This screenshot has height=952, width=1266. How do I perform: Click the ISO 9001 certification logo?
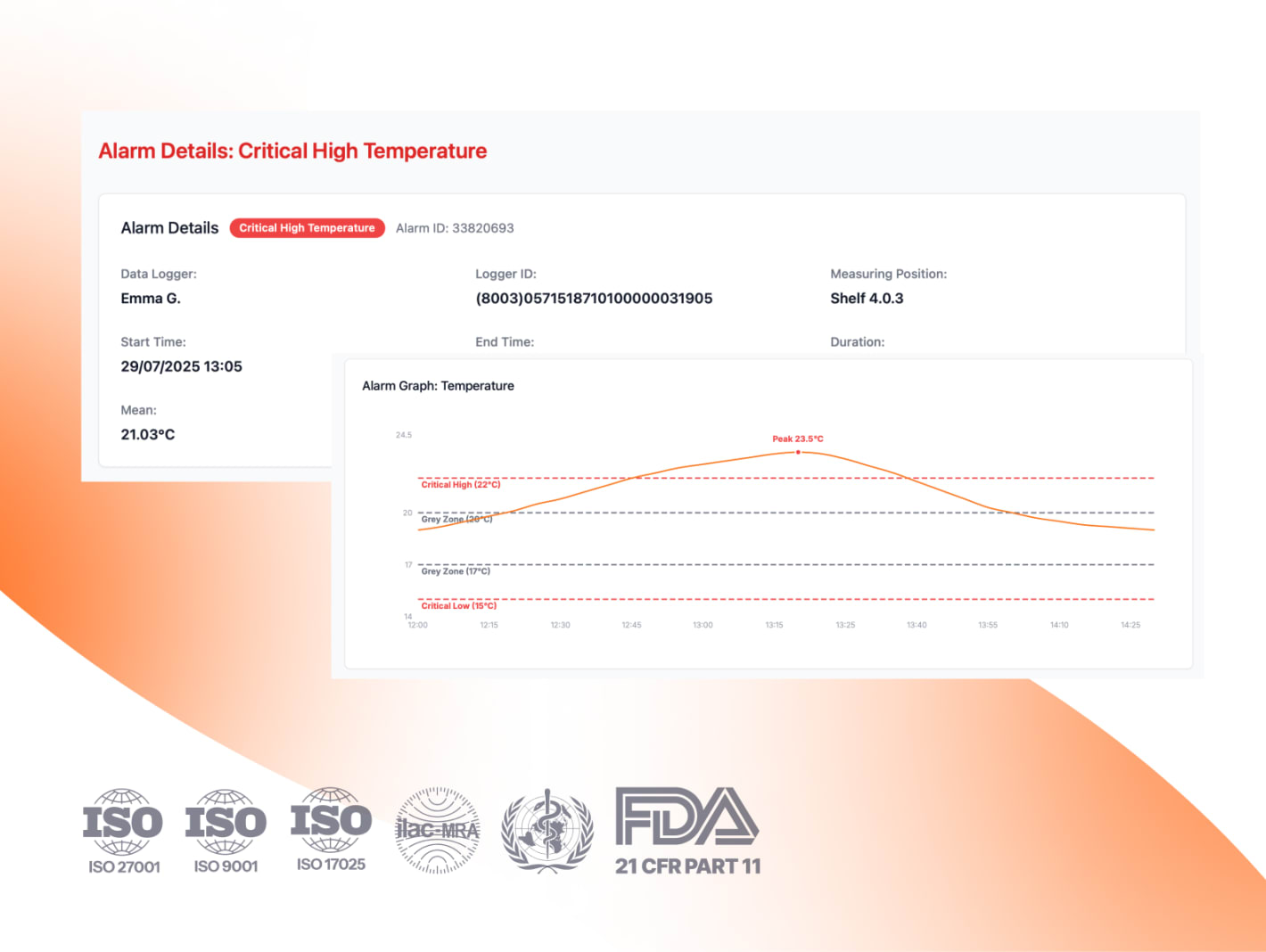pyautogui.click(x=226, y=831)
